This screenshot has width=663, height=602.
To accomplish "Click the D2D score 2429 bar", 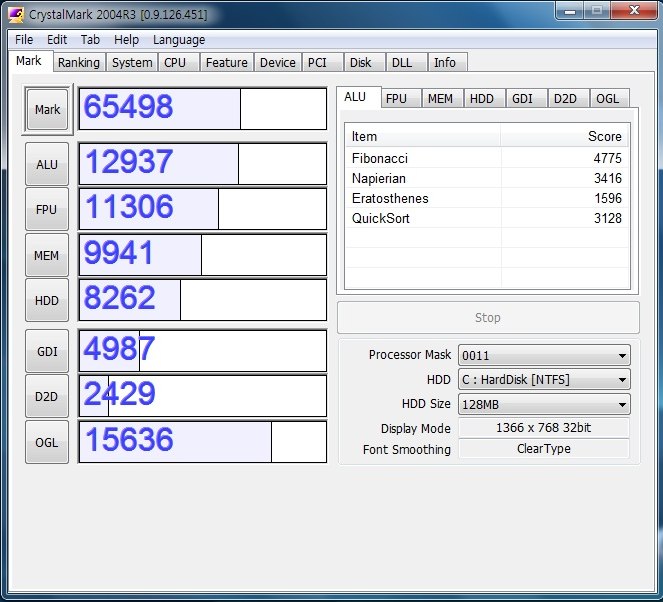I will (203, 396).
